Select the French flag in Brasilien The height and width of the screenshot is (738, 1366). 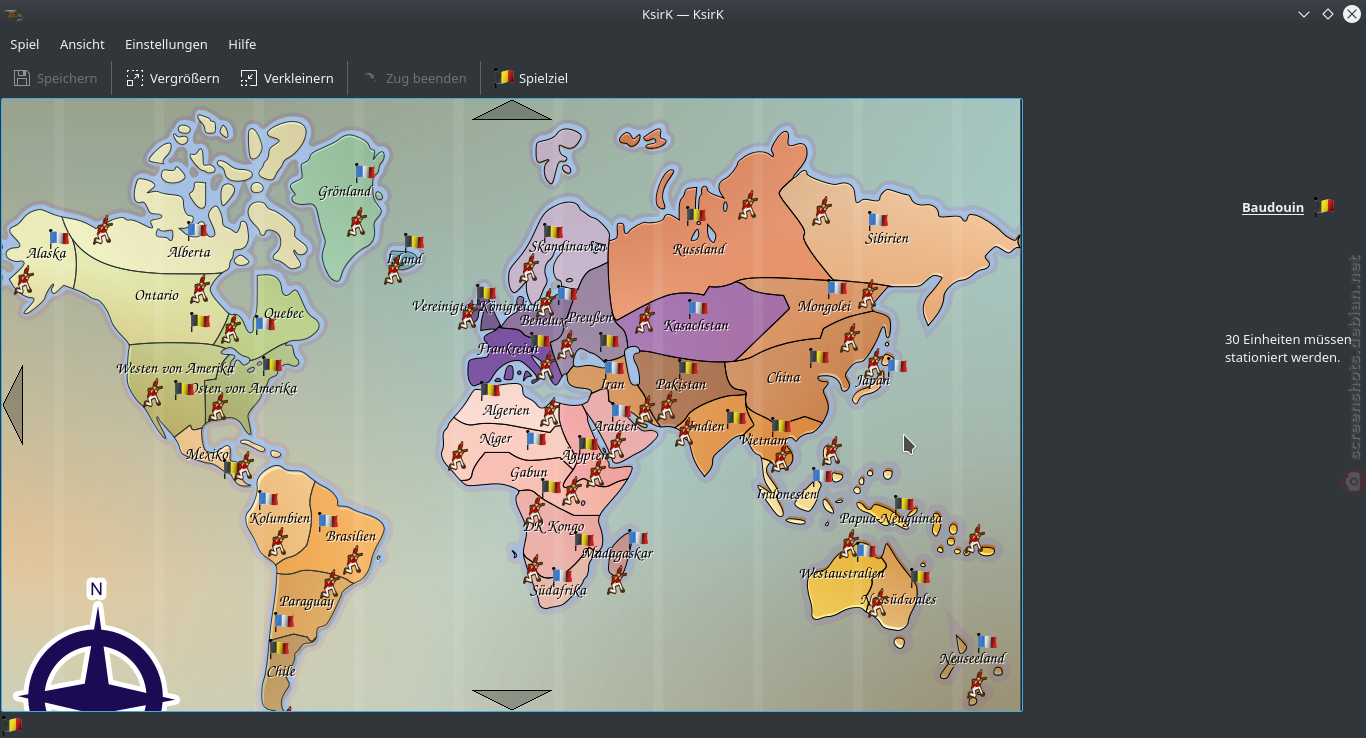[x=327, y=520]
